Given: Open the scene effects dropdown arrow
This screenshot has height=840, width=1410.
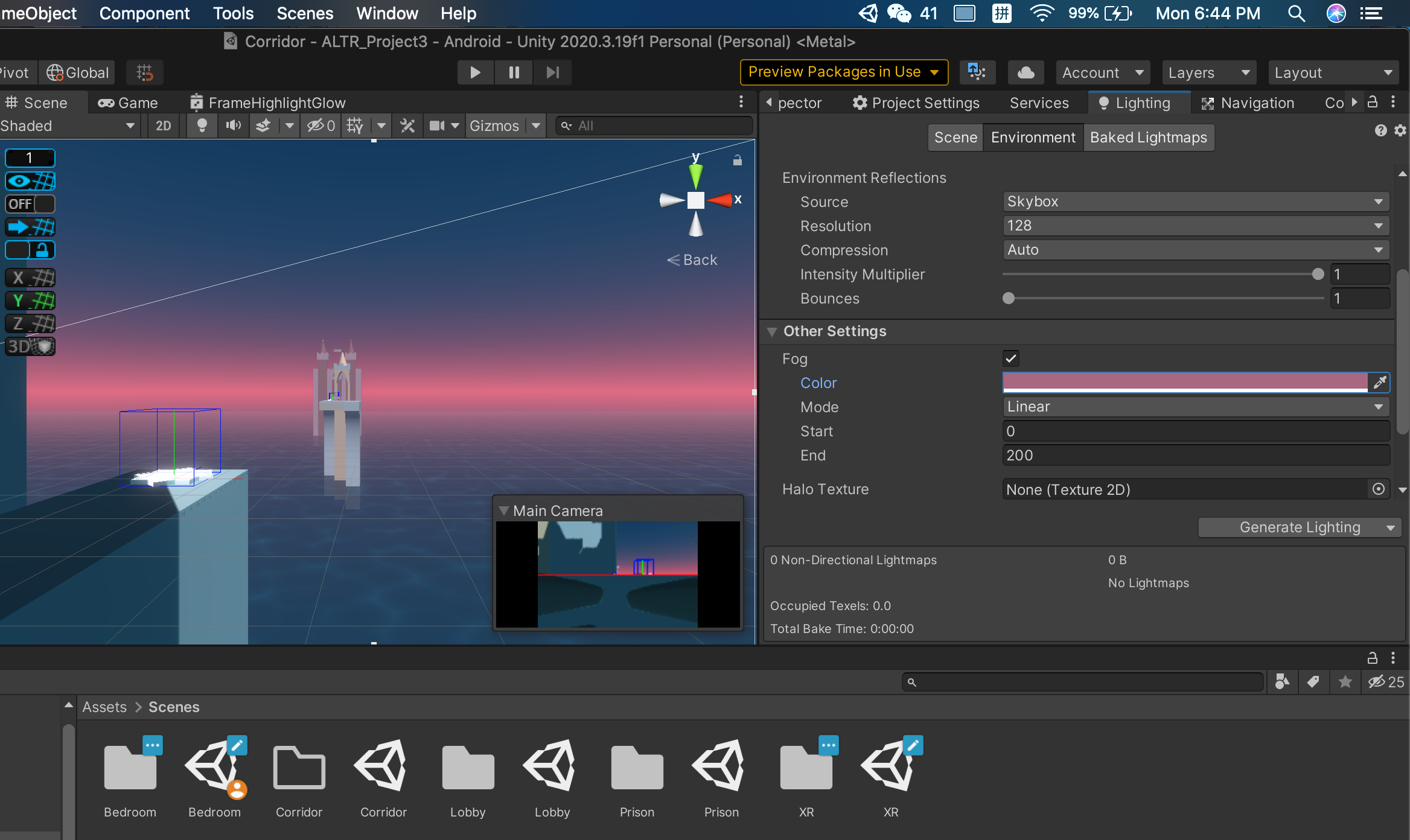Looking at the screenshot, I should pyautogui.click(x=290, y=126).
